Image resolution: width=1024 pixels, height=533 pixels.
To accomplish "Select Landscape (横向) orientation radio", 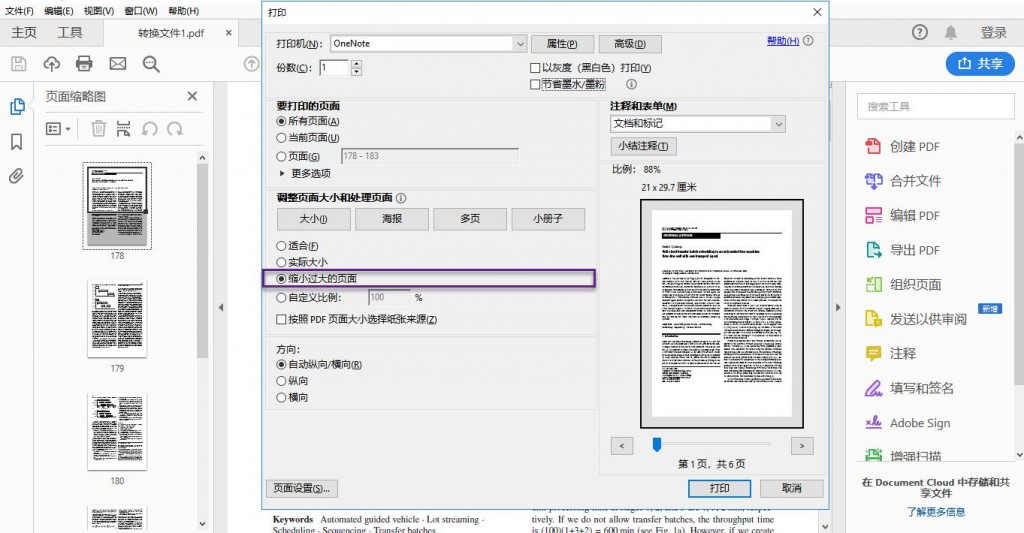I will pos(281,397).
